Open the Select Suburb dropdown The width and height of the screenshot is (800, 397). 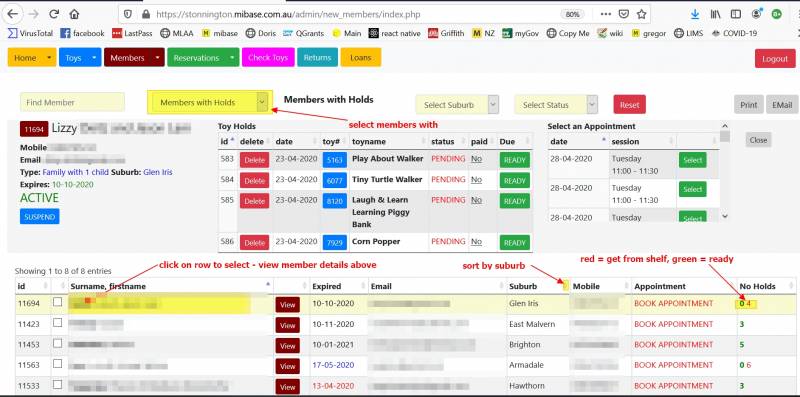click(457, 105)
